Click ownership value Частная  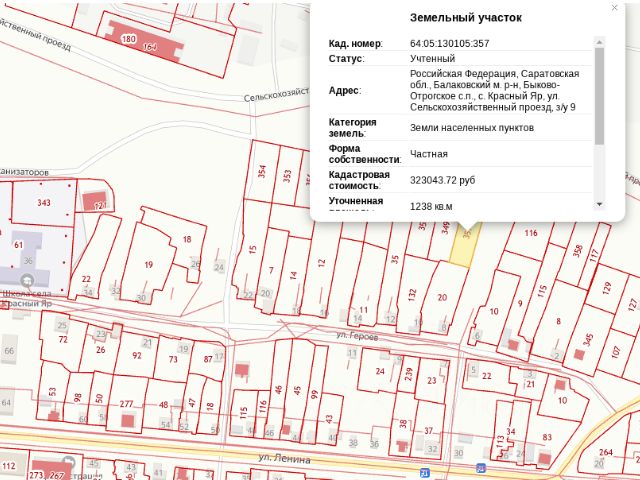click(429, 154)
